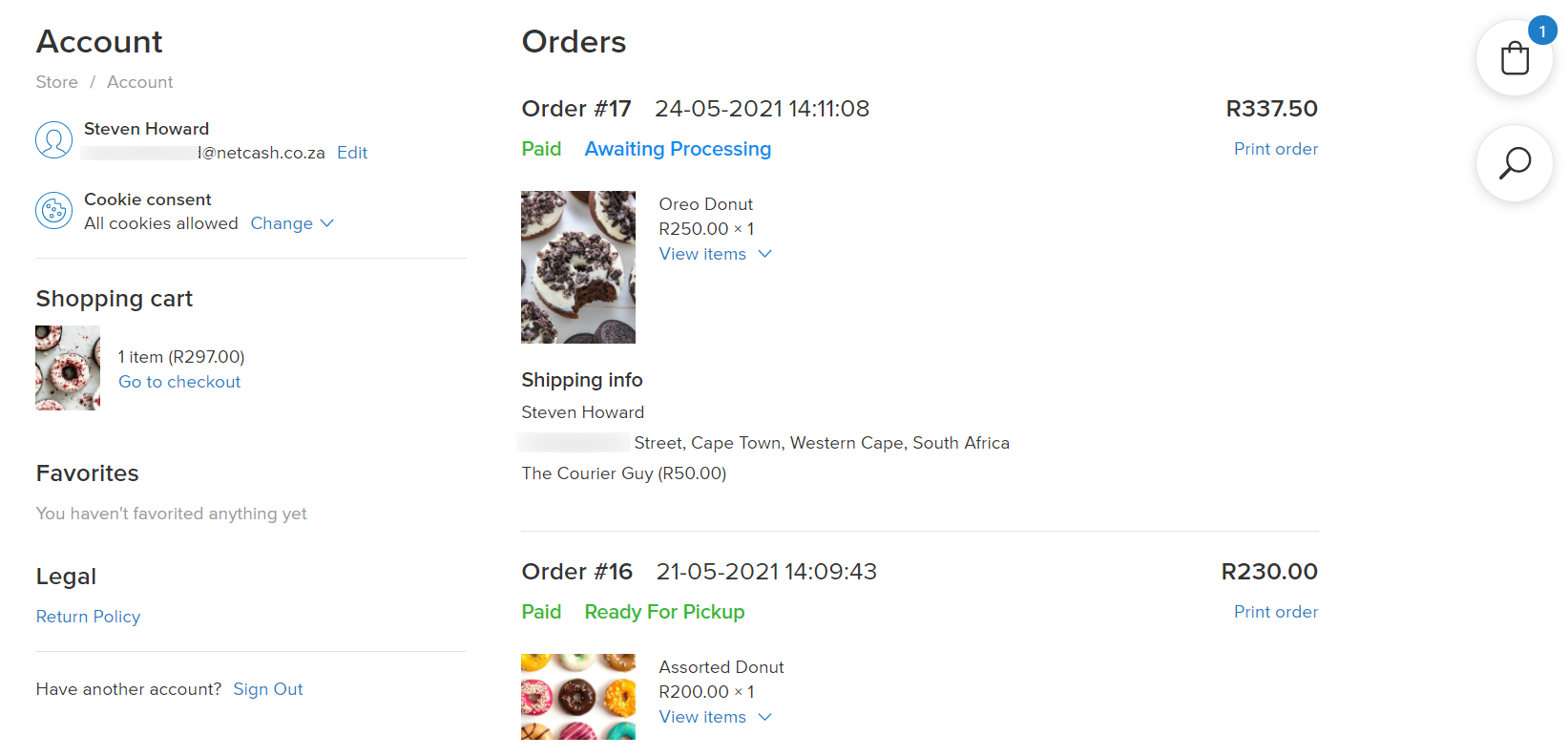Sign Out of the account
The image size is (1568, 756).
click(x=268, y=689)
